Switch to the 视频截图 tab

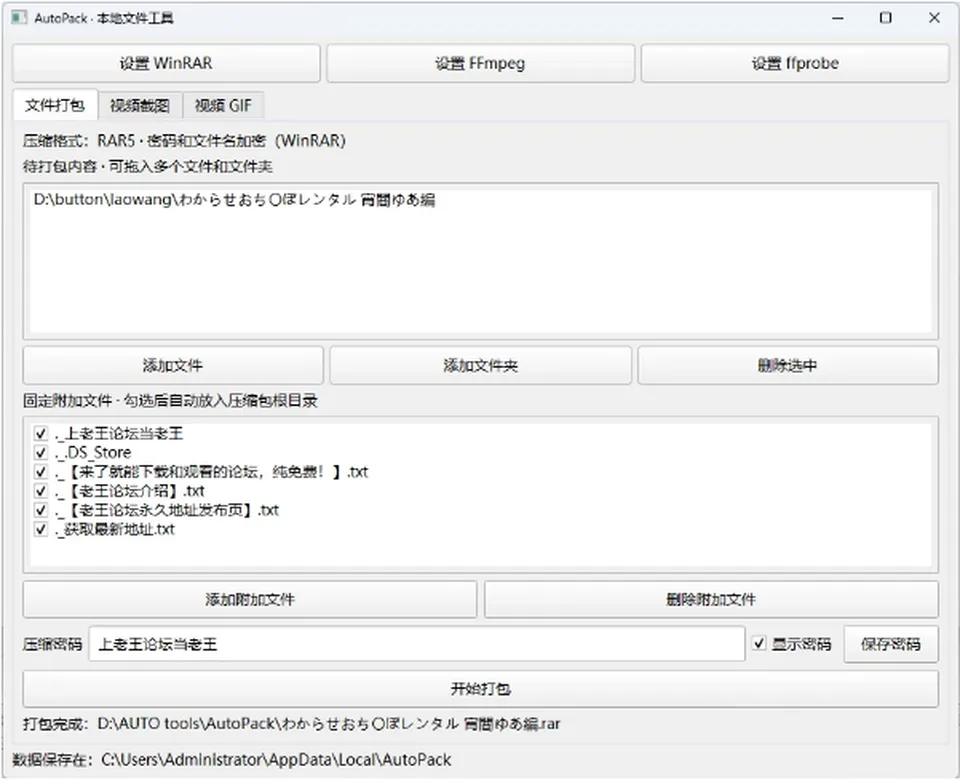pos(140,106)
